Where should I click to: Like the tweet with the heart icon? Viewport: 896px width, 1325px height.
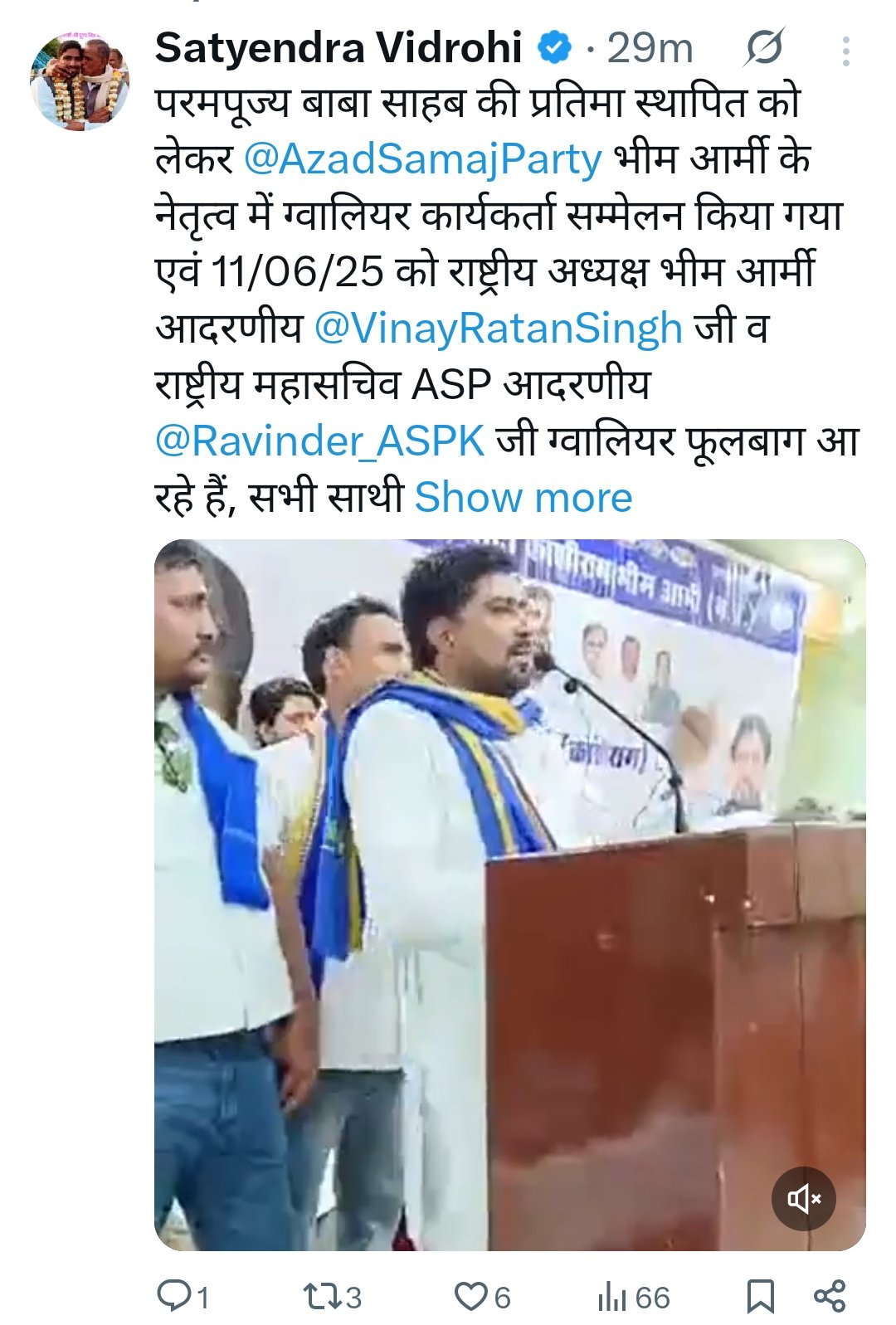(x=470, y=1296)
